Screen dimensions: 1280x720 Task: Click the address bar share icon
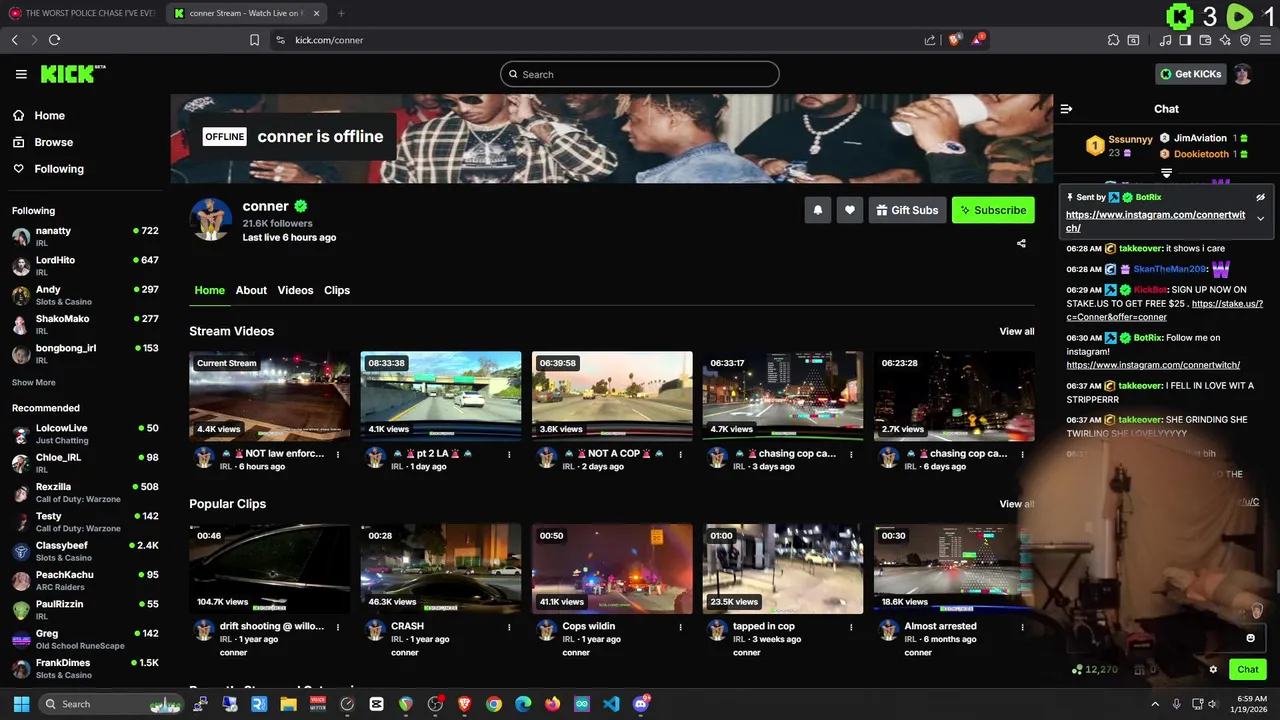930,40
